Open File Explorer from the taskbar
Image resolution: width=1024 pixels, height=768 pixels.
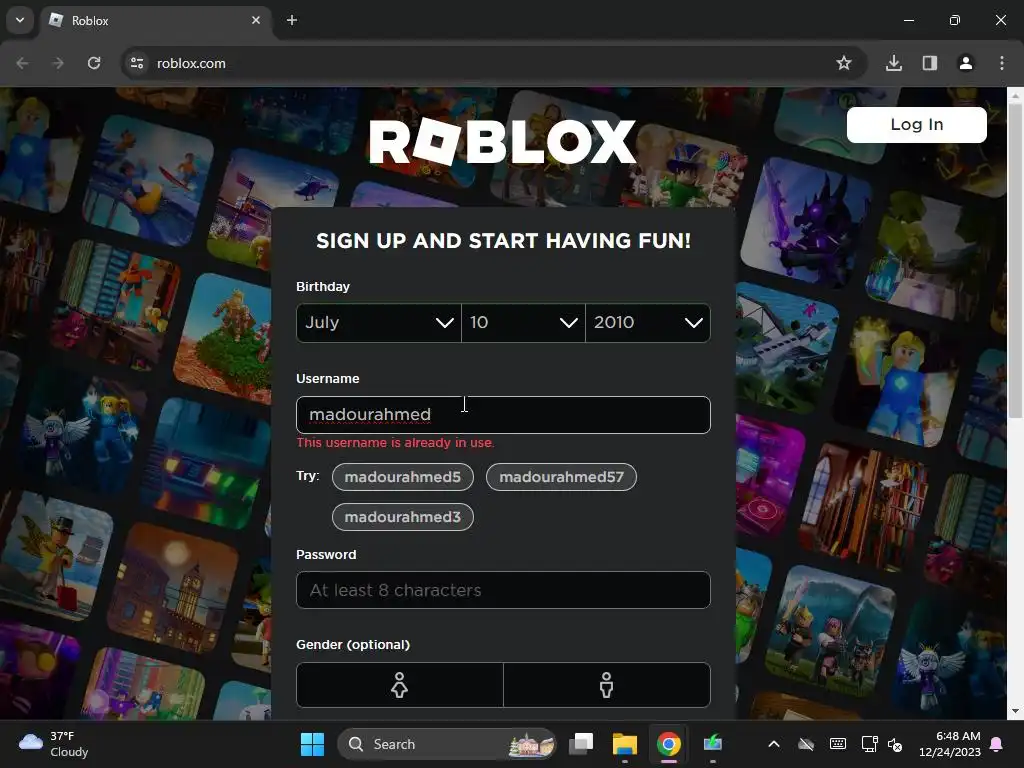click(x=624, y=744)
